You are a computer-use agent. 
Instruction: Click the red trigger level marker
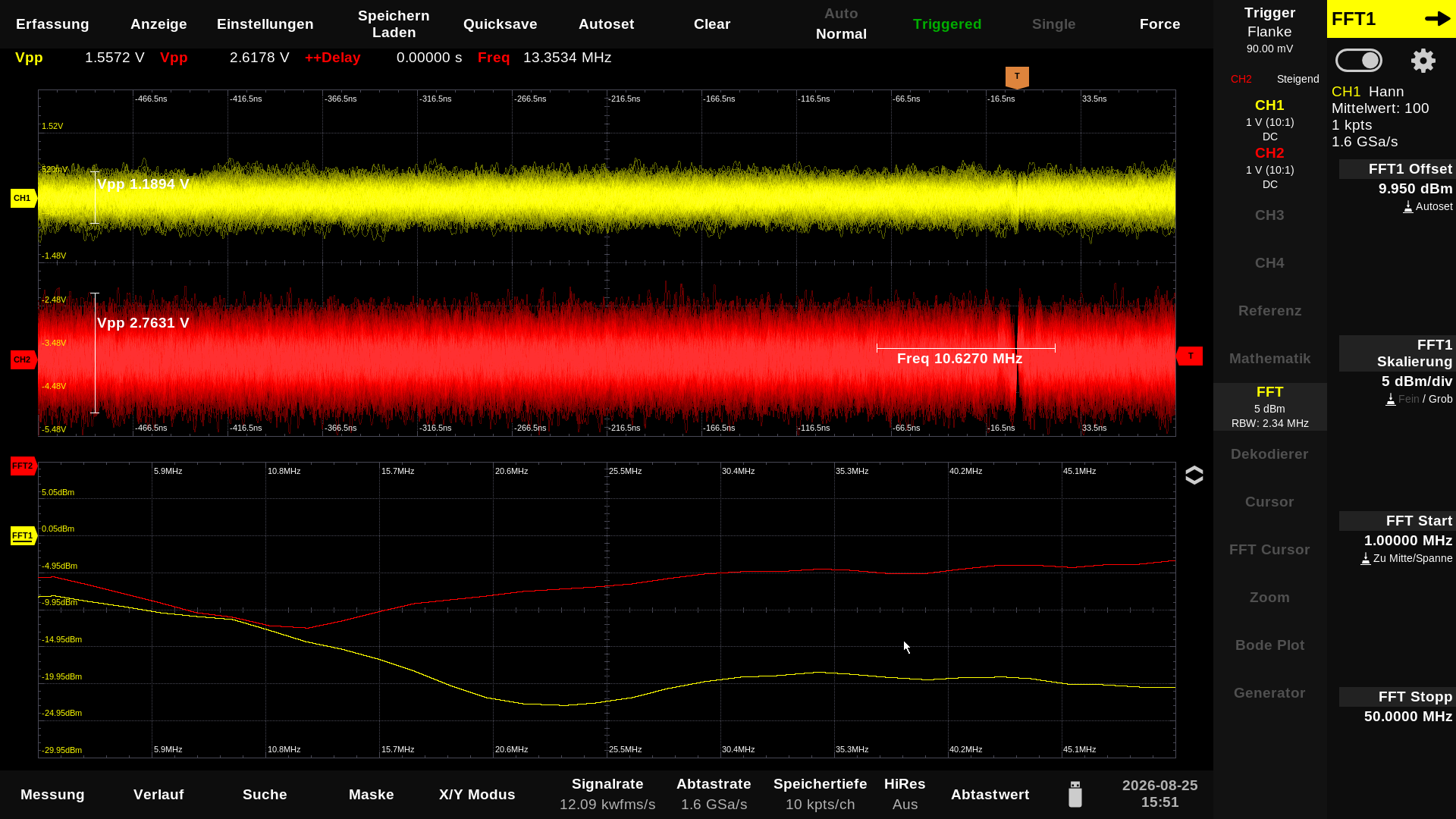(x=1189, y=356)
